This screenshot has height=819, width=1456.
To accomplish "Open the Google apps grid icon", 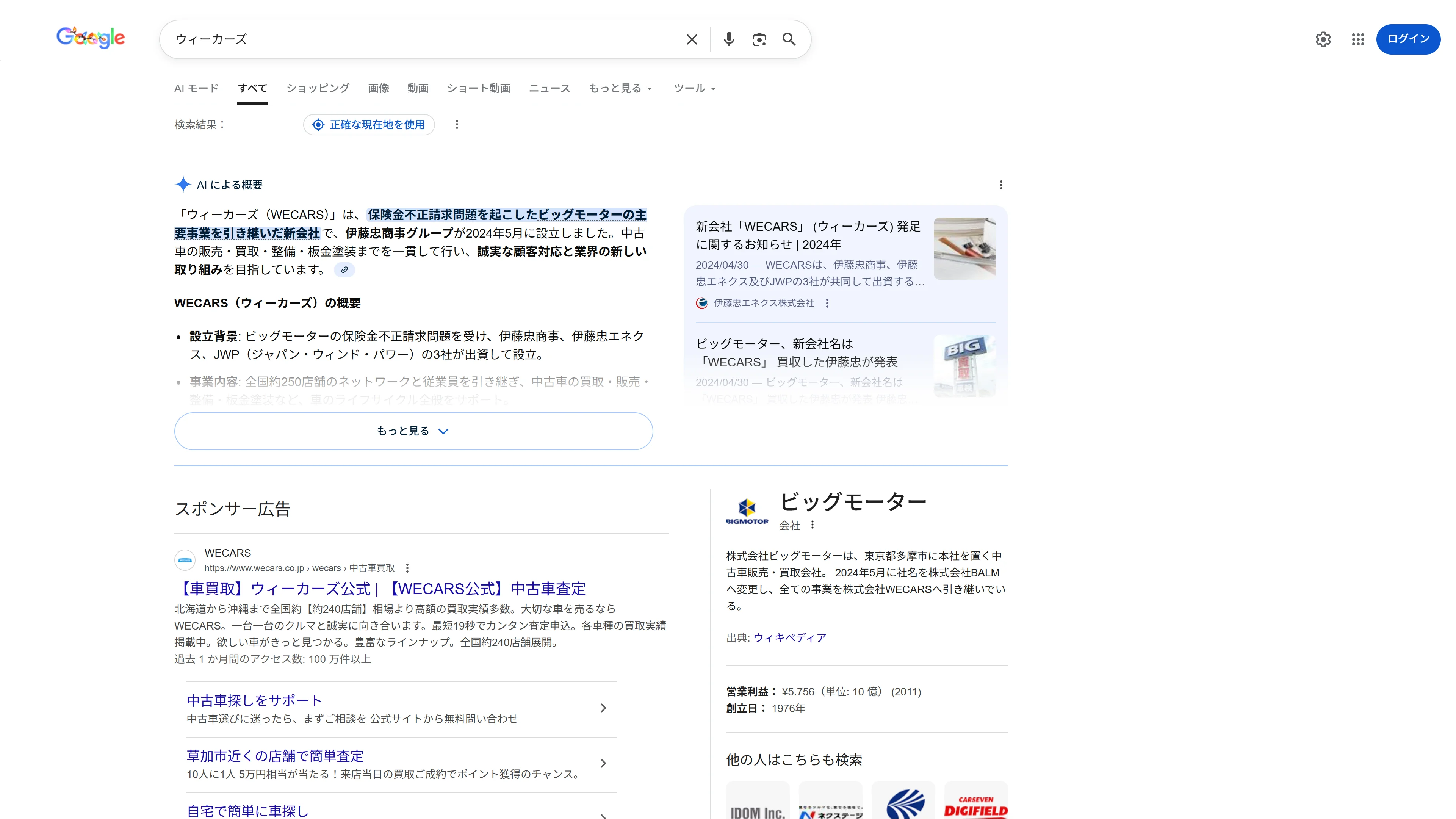I will click(x=1358, y=39).
